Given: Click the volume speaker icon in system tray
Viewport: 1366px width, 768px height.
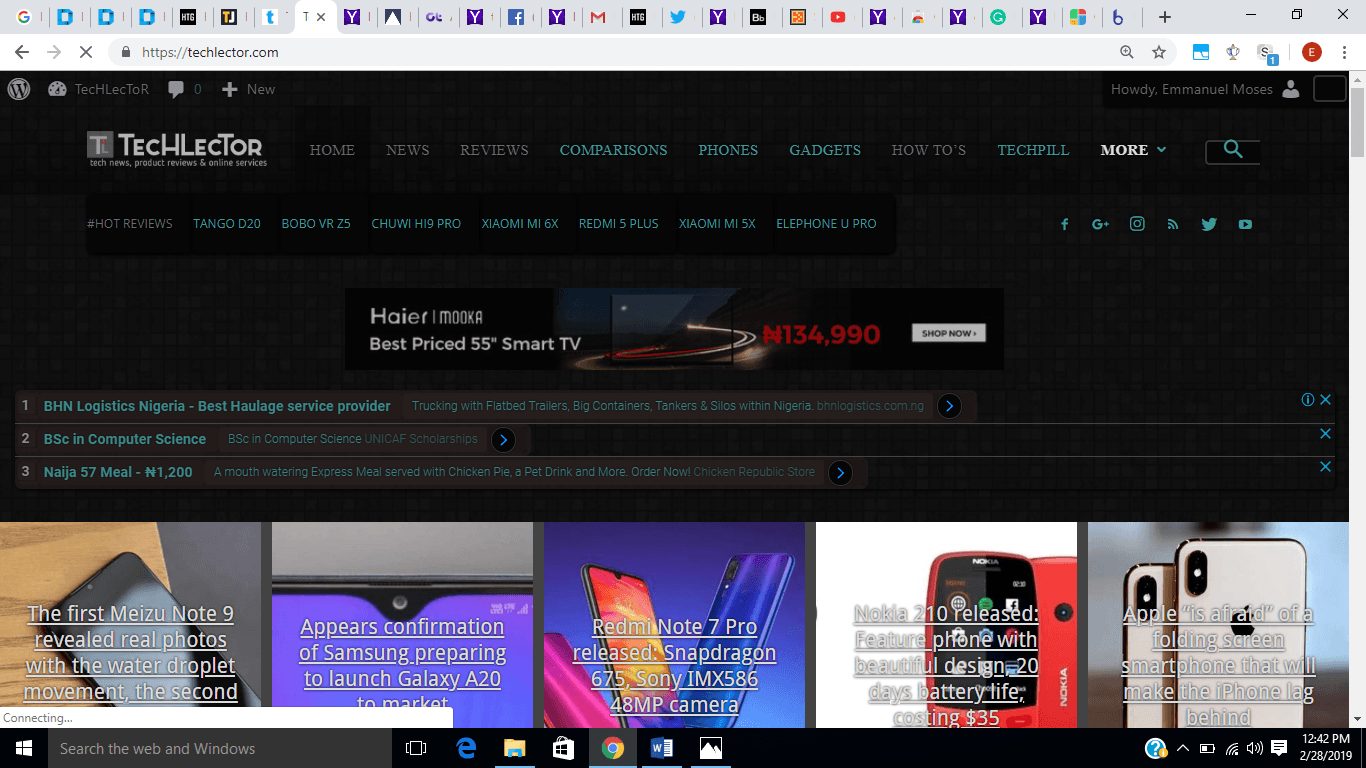Looking at the screenshot, I should [x=1255, y=748].
